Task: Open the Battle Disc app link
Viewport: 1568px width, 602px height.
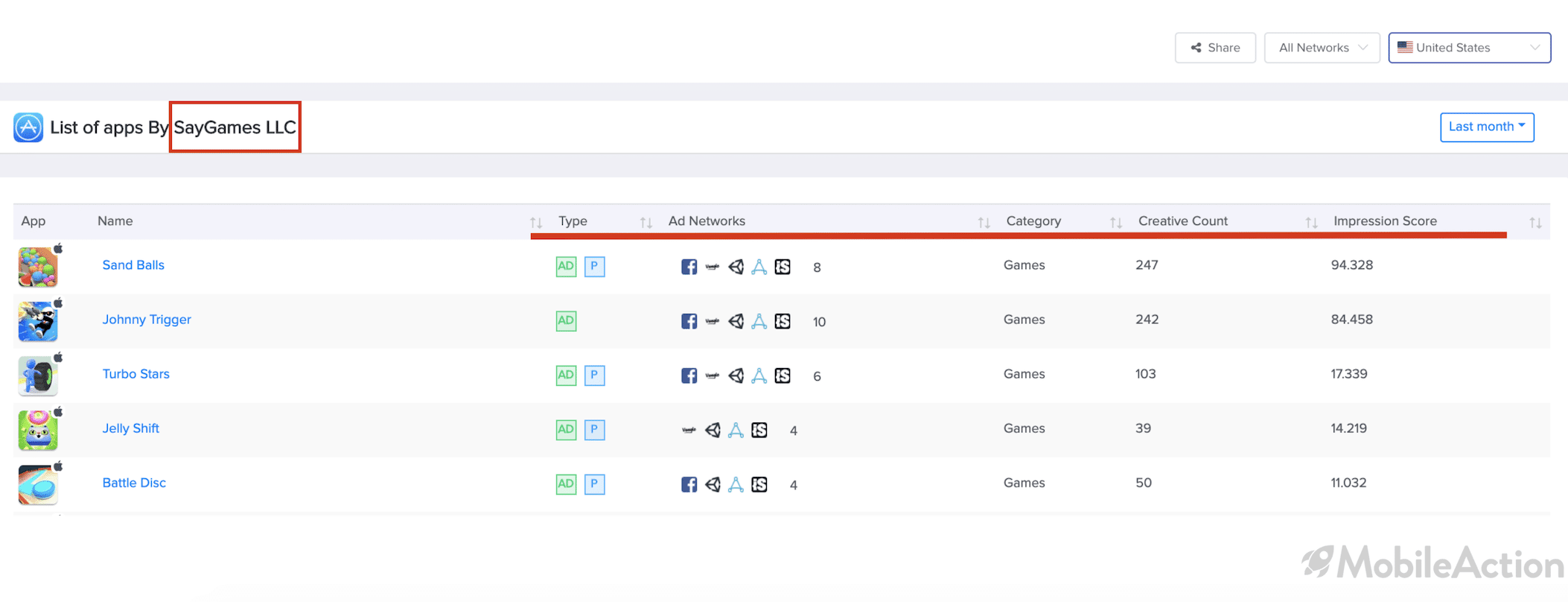Action: tap(134, 483)
